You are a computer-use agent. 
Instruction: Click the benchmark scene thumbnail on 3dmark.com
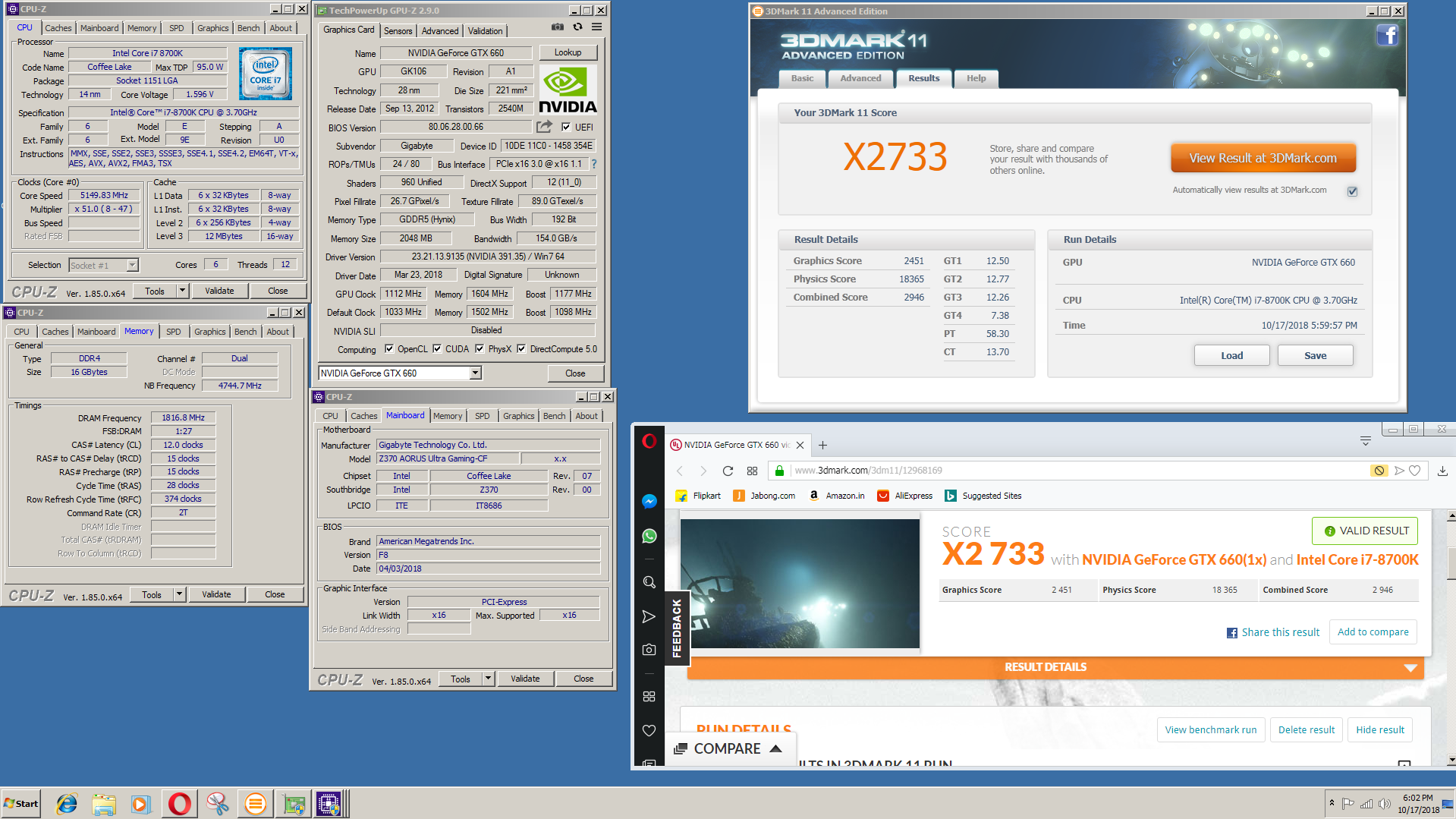(x=800, y=584)
